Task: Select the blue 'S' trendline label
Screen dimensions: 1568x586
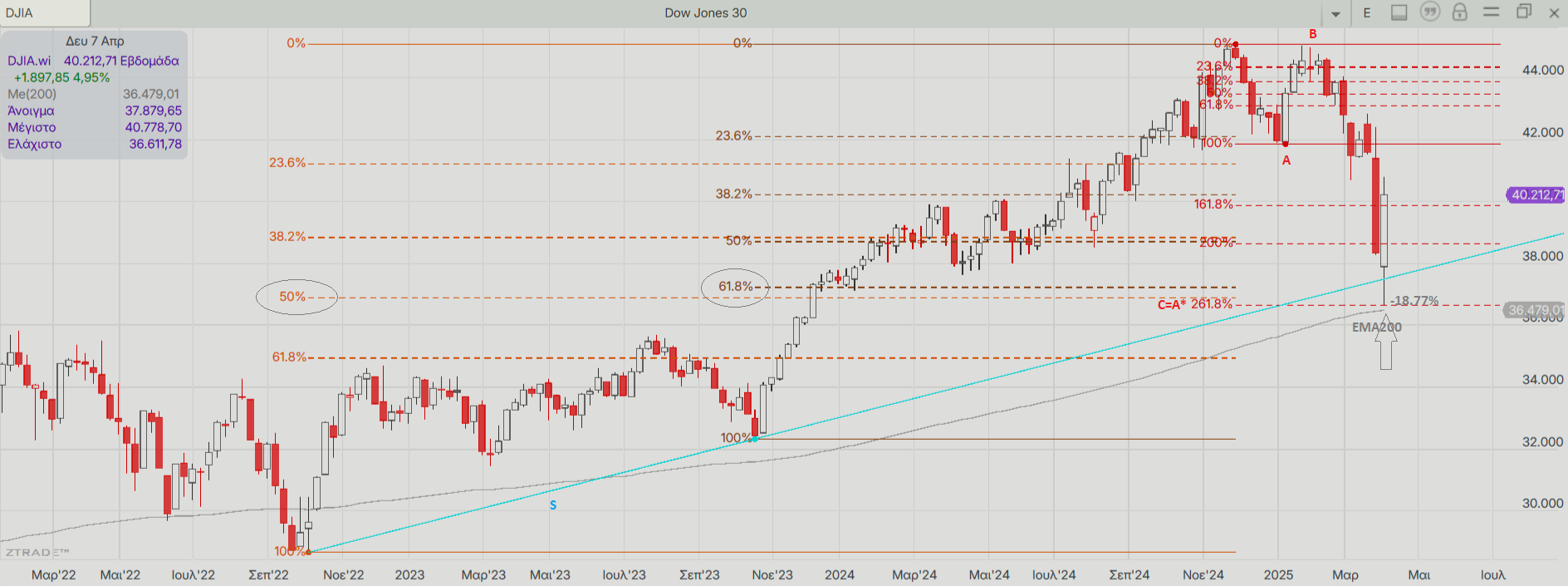Action: pos(553,505)
